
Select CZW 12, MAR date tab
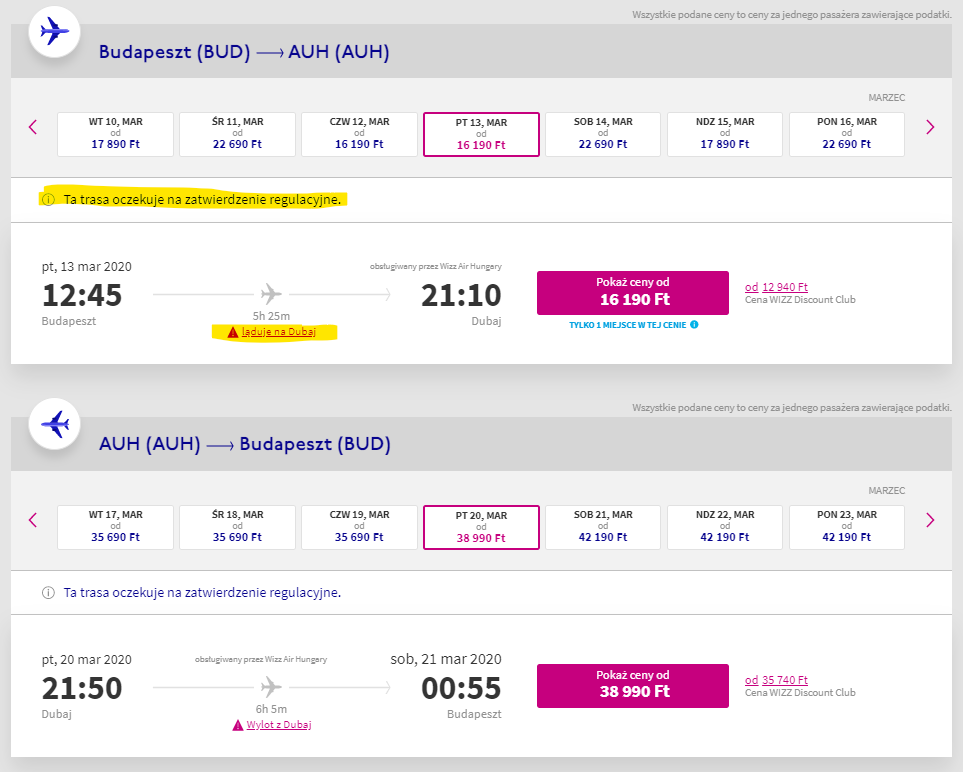359,134
